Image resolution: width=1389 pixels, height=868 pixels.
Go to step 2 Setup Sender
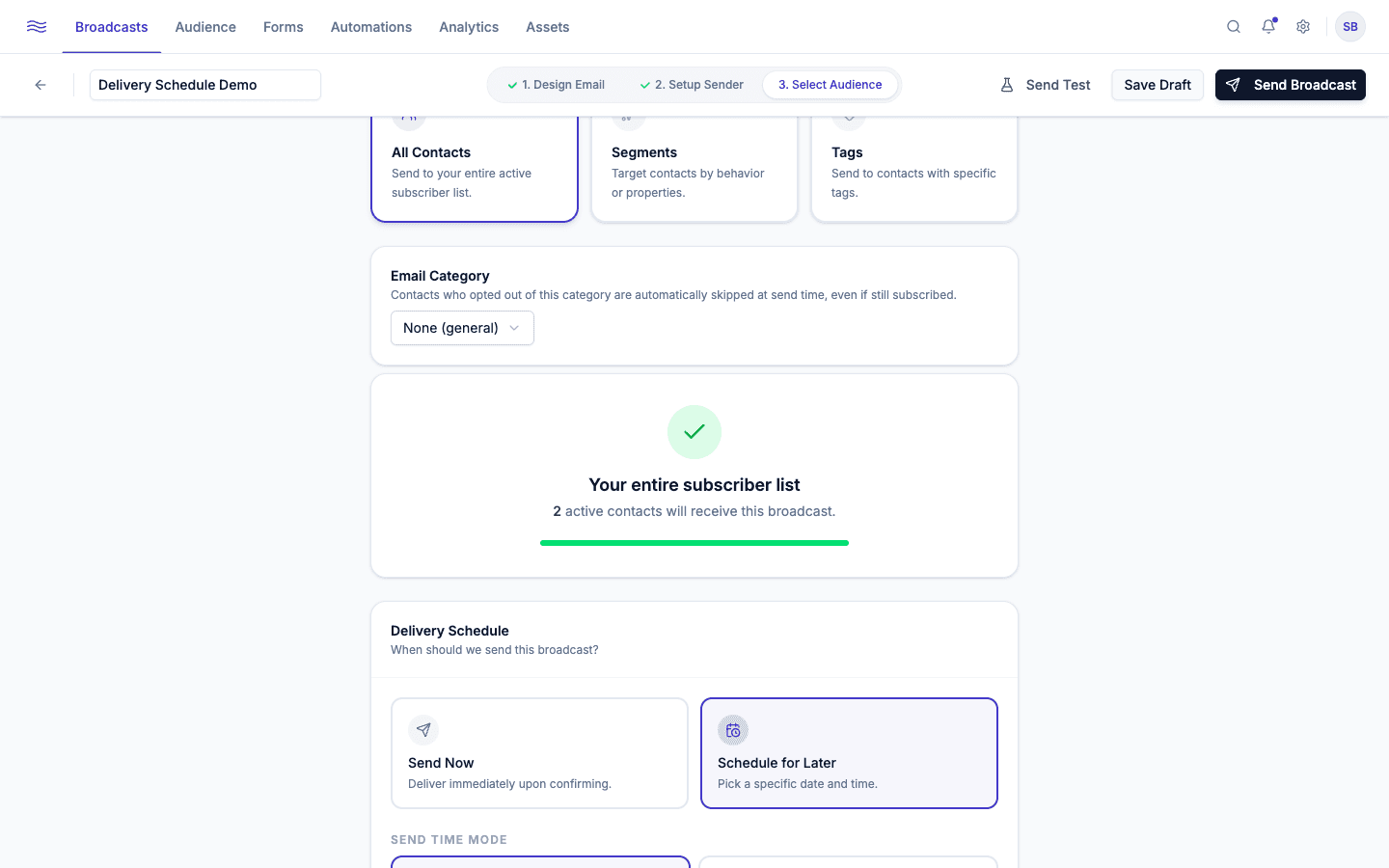(x=692, y=85)
